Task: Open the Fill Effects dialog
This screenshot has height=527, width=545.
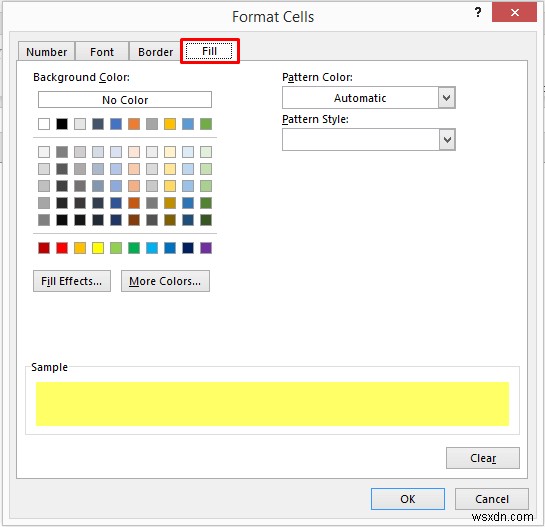Action: [x=72, y=281]
